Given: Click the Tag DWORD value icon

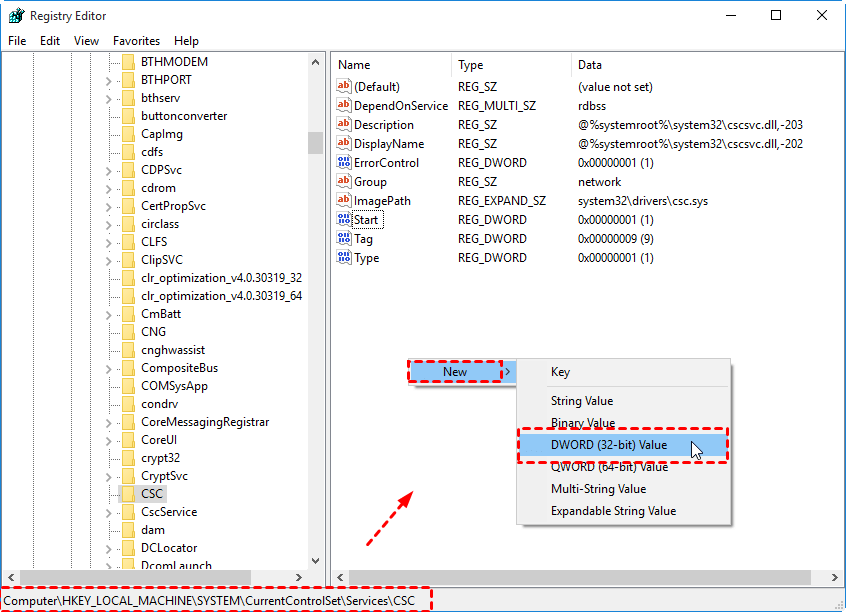Looking at the screenshot, I should click(x=344, y=238).
